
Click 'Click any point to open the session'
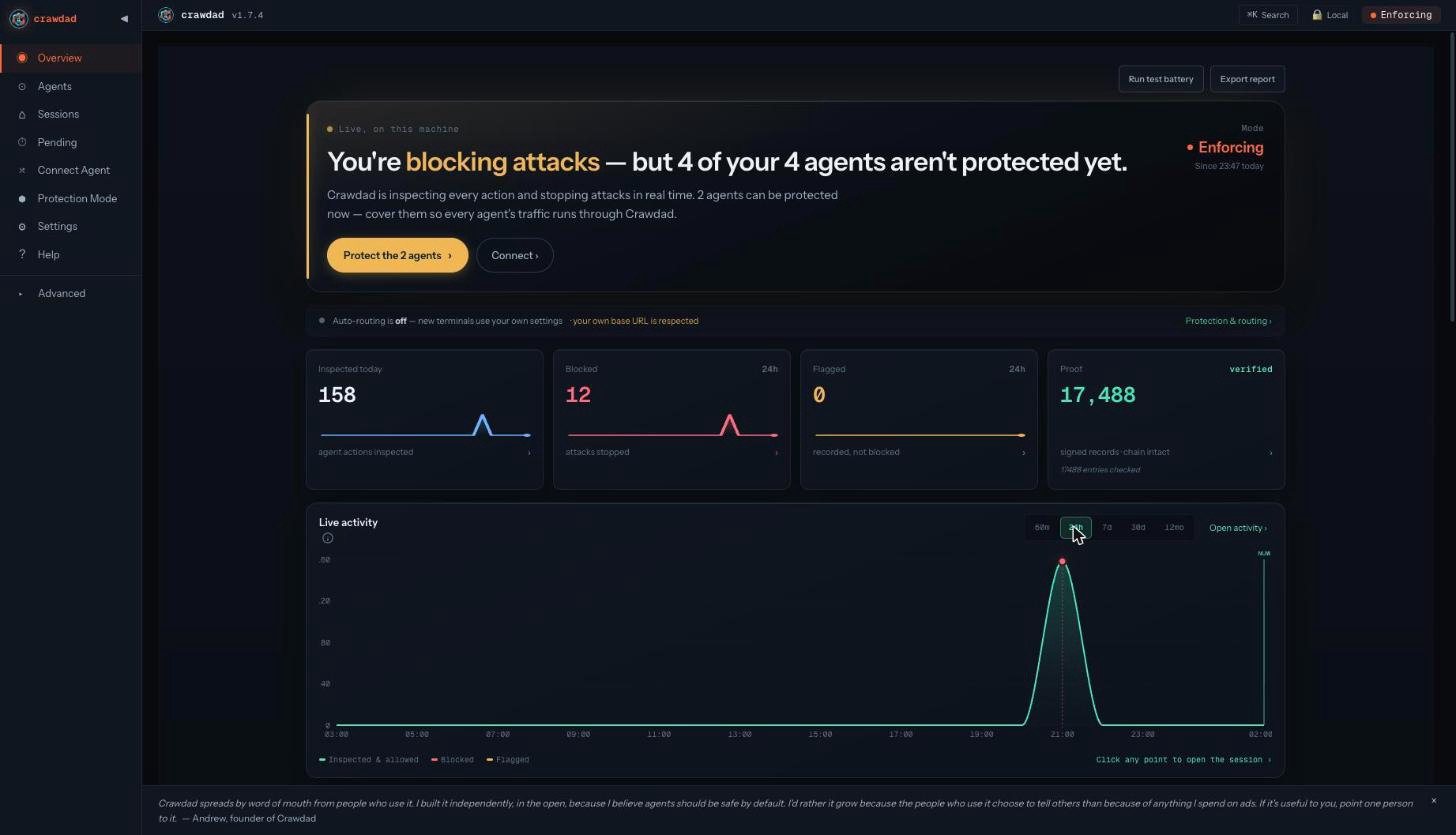[x=1183, y=760]
